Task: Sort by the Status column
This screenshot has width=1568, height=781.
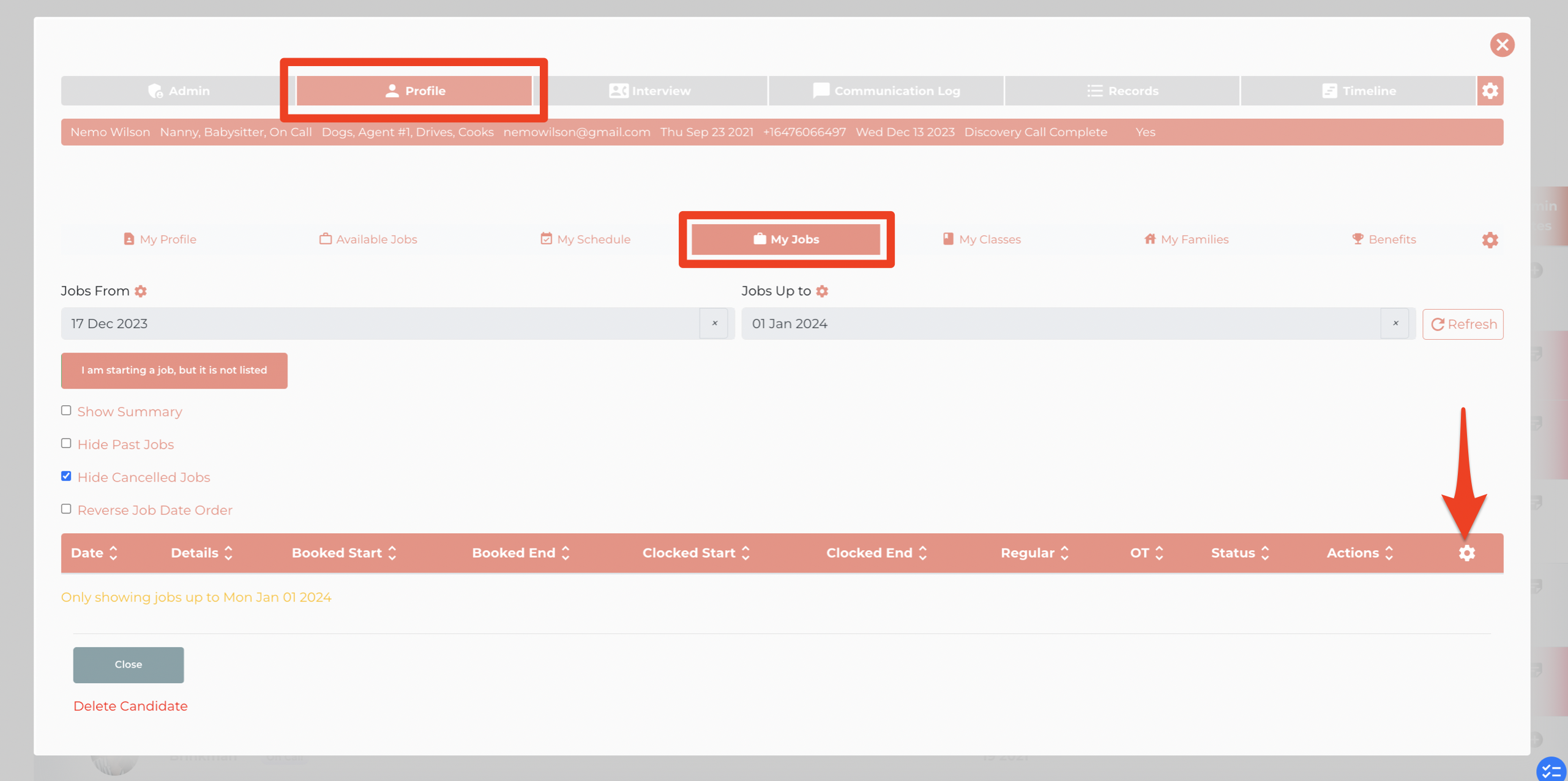Action: click(1240, 553)
